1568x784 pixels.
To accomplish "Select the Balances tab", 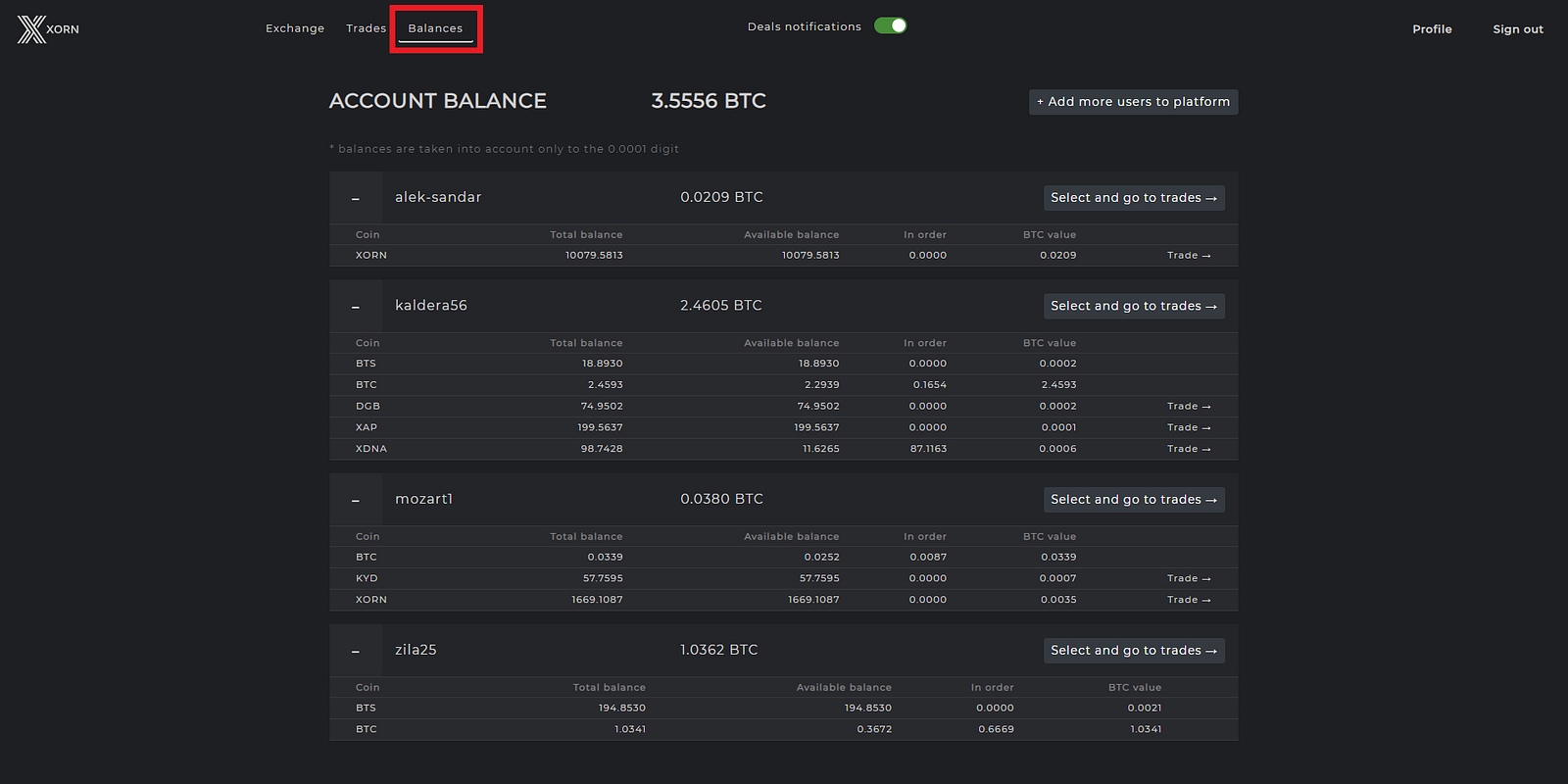I will (x=435, y=28).
